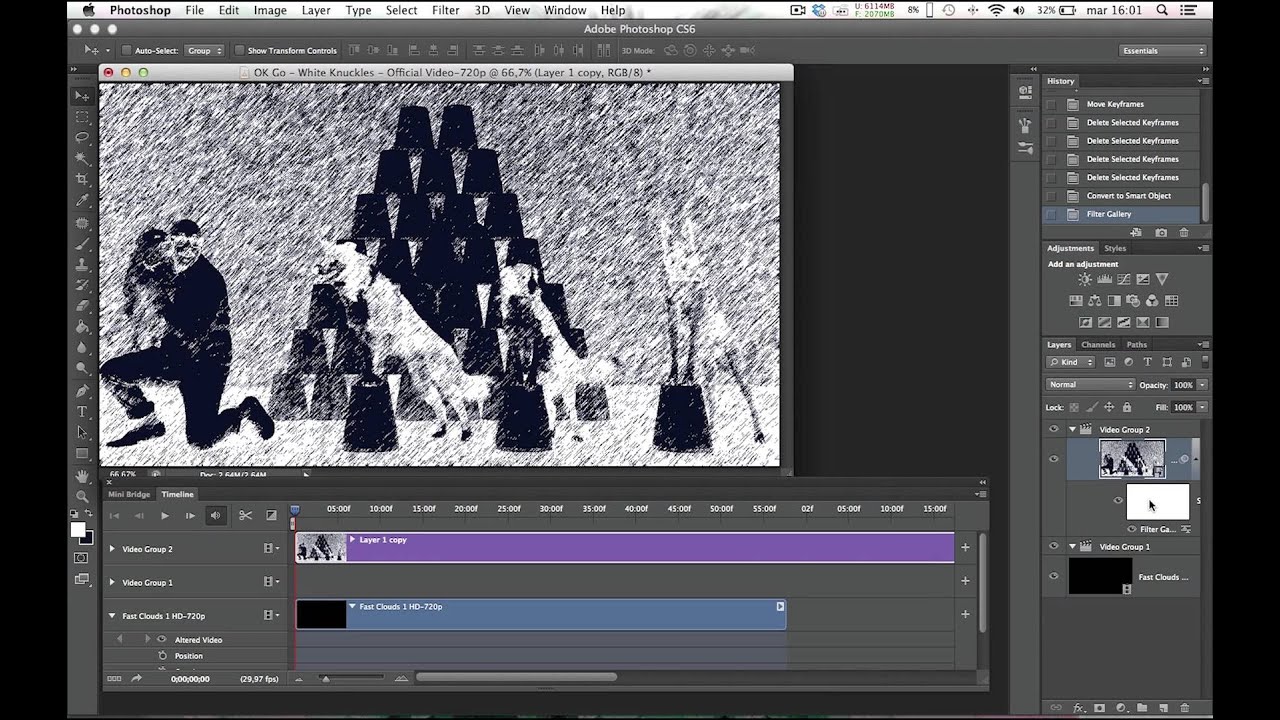Screen dimensions: 1280x720
Task: Expand Video Group 1 timeline track
Action: (112, 582)
